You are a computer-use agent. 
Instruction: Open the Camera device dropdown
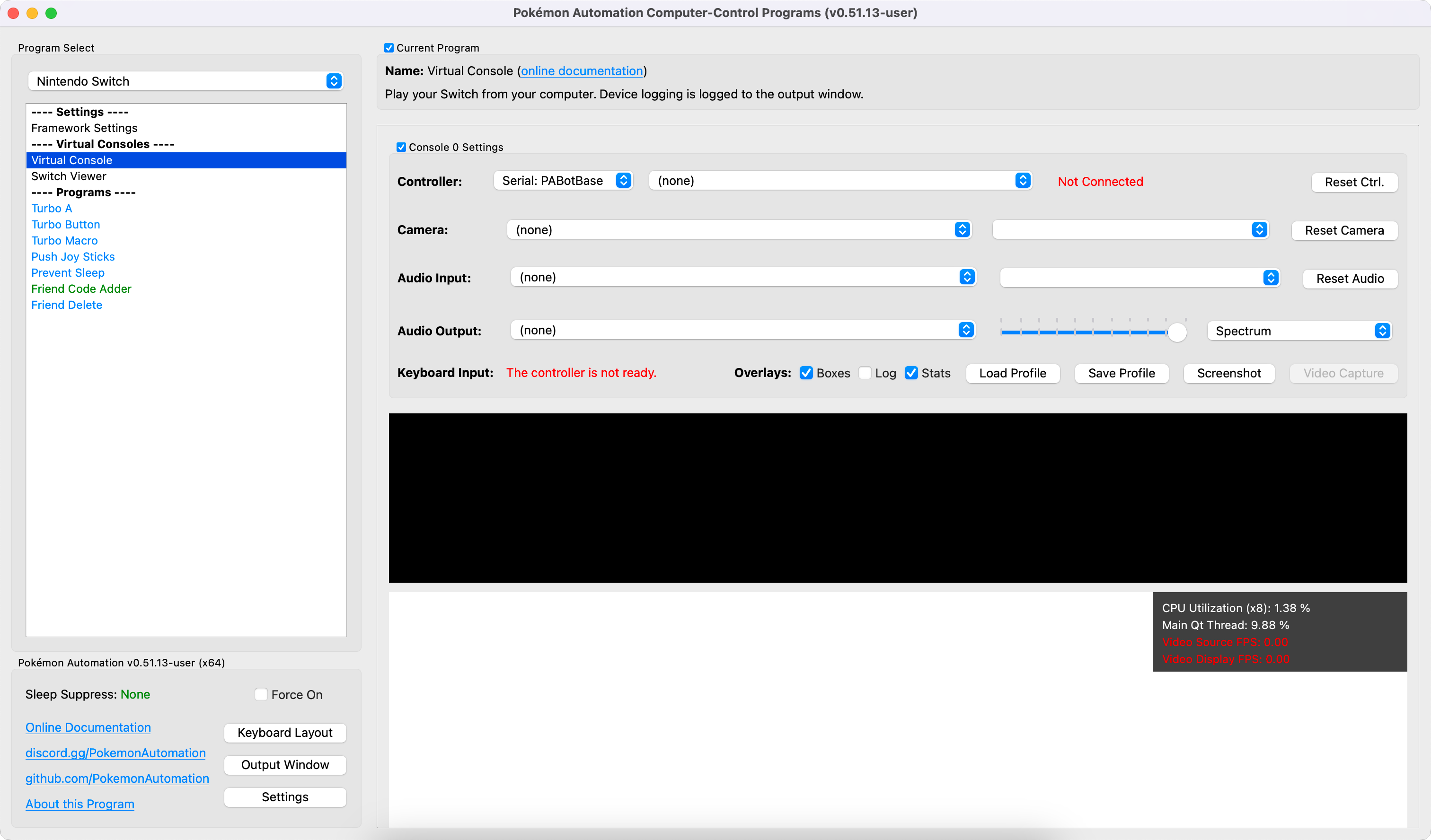[738, 229]
